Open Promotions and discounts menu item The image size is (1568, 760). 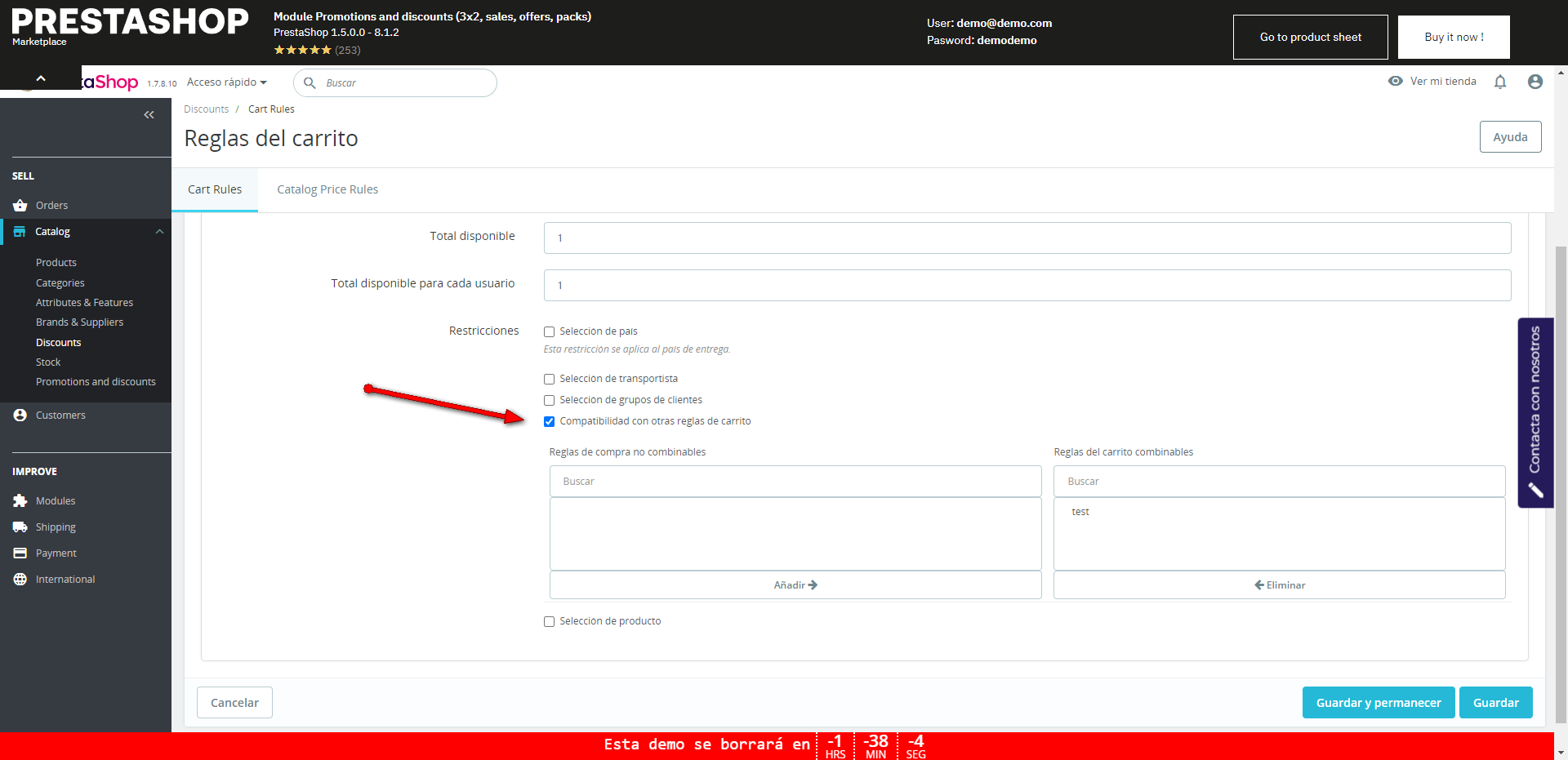[x=96, y=381]
